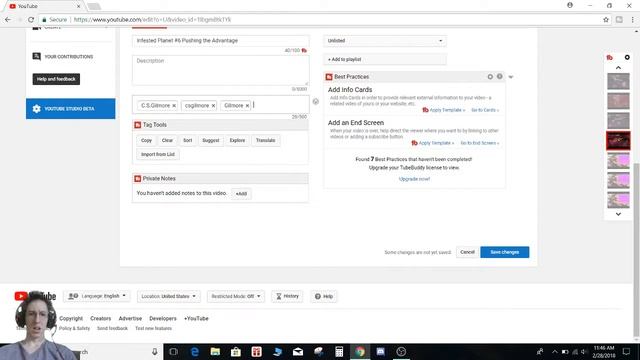The height and width of the screenshot is (360, 640).
Task: Click the footer Help button
Action: 324,296
